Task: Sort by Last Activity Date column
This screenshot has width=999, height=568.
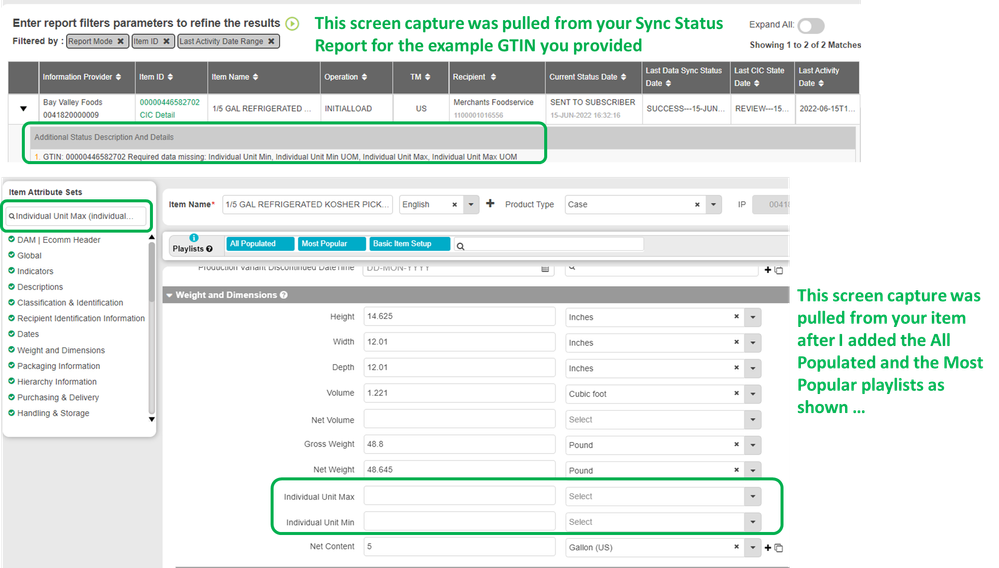Action: pos(821,83)
